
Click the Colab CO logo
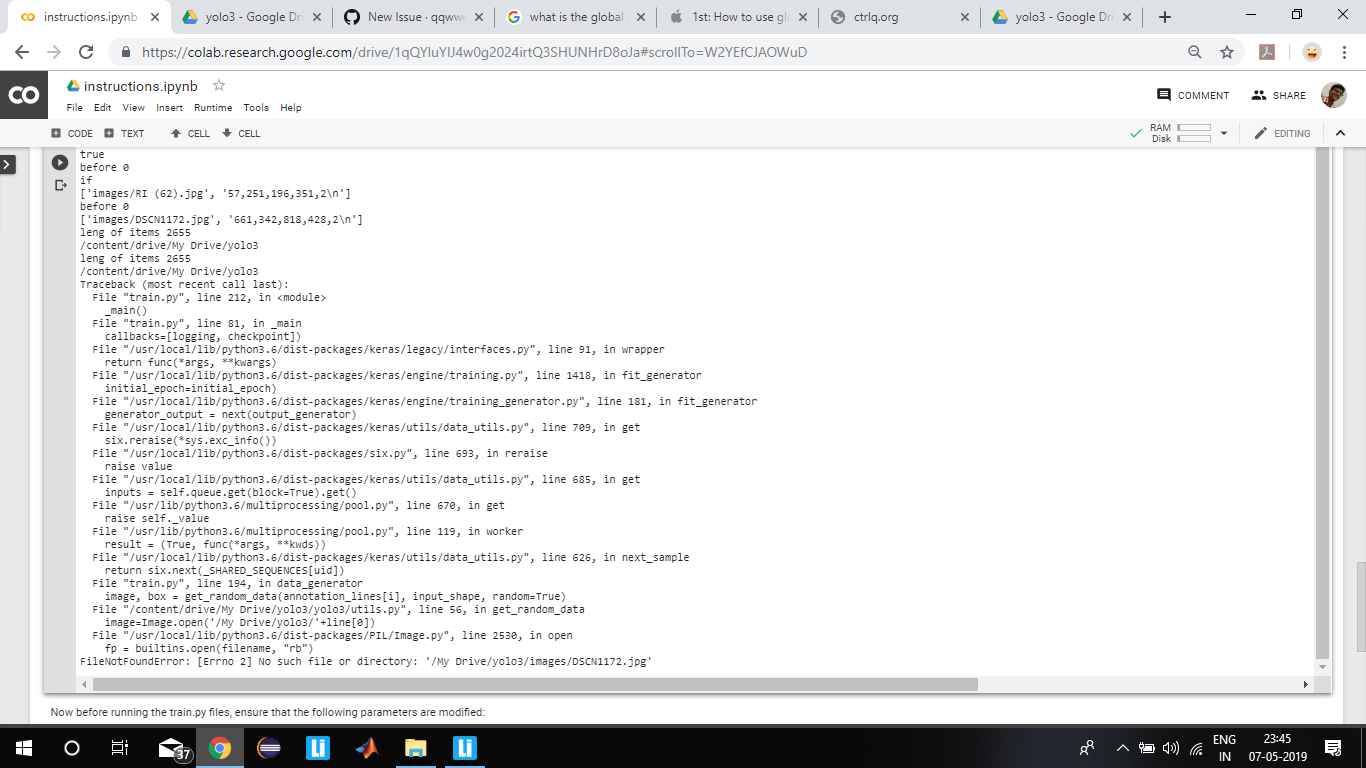coord(25,94)
